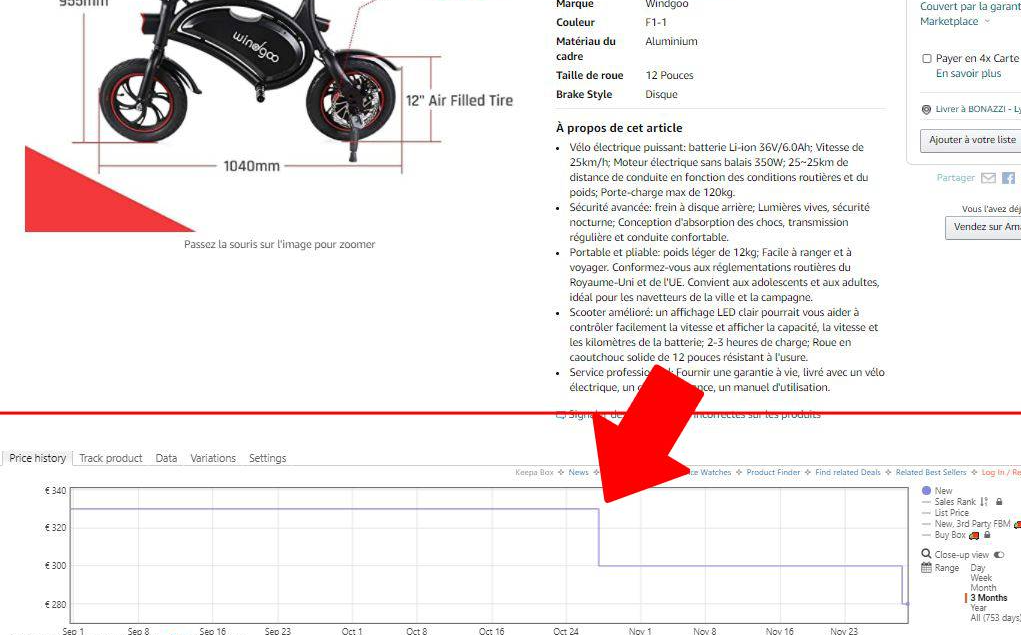The width and height of the screenshot is (1021, 635).
Task: Open the Ajouter à votre liste dropdown
Action: pos(970,140)
